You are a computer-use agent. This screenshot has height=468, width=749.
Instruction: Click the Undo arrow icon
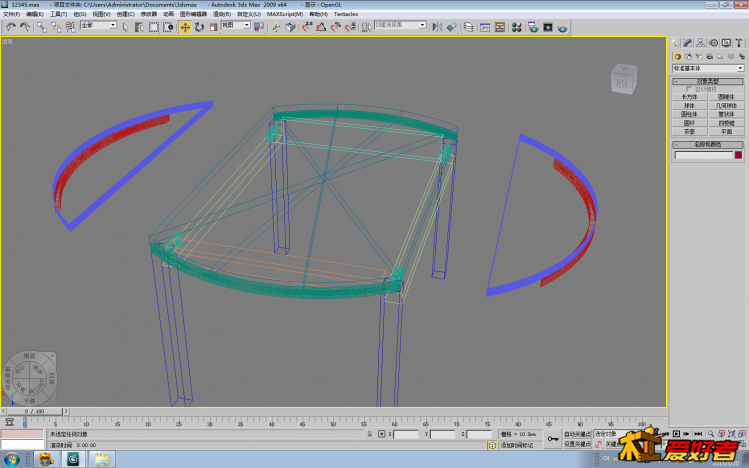point(11,27)
